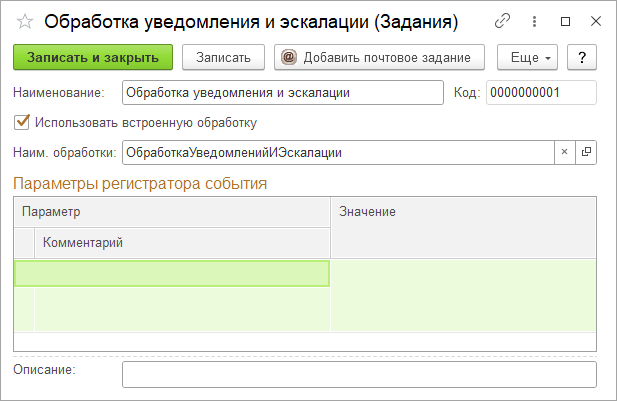Viewport: 617px width, 401px height.
Task: Click the Комментарий column subheader
Action: pos(182,242)
